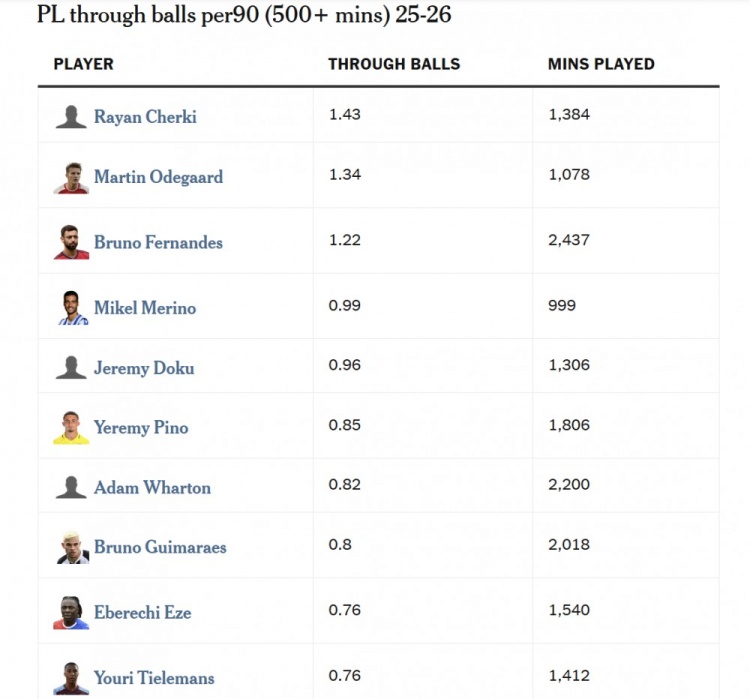Click Mikel Merino's player photo
This screenshot has height=699, width=750.
(x=71, y=308)
